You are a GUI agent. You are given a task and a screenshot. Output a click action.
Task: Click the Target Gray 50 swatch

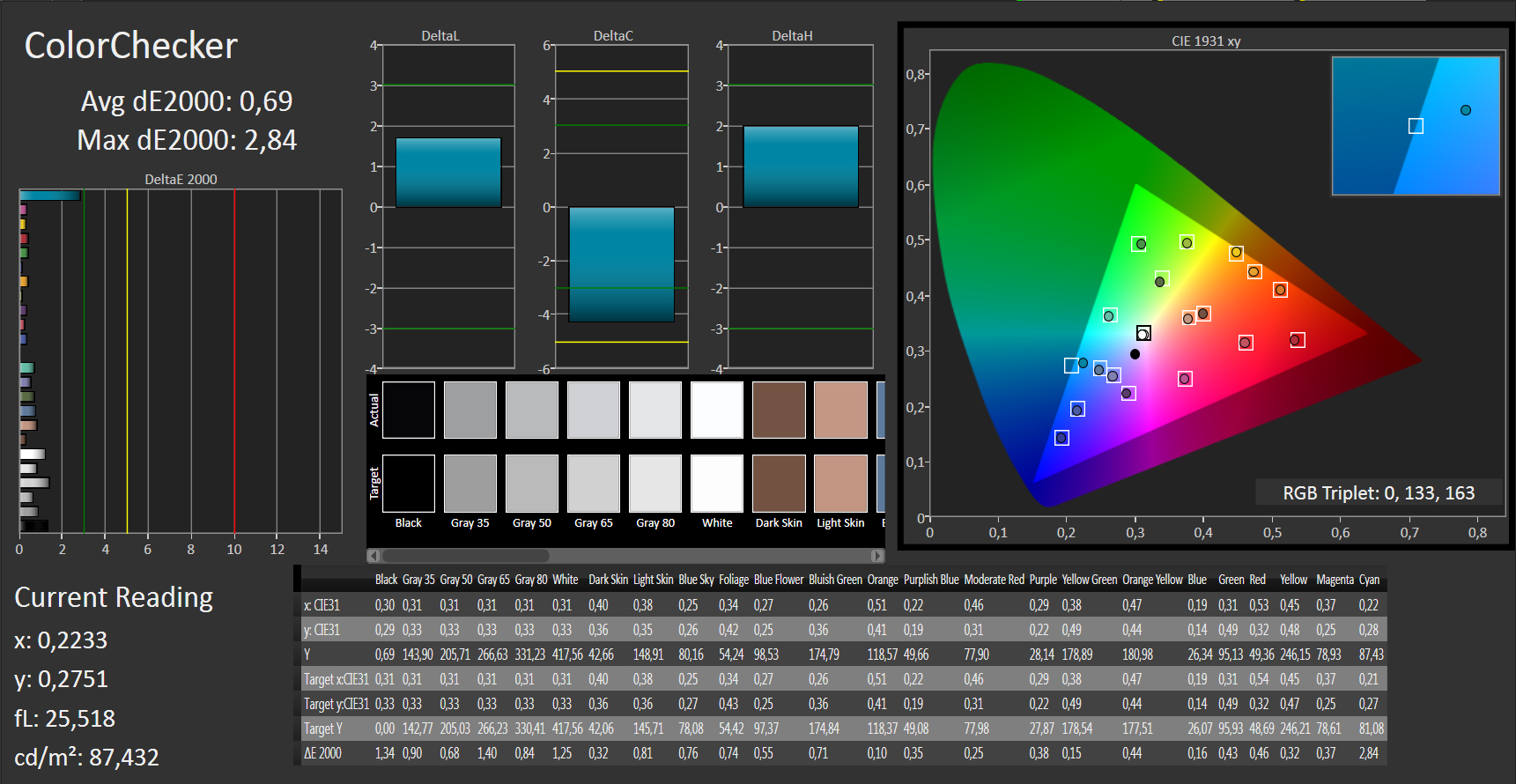click(x=532, y=484)
